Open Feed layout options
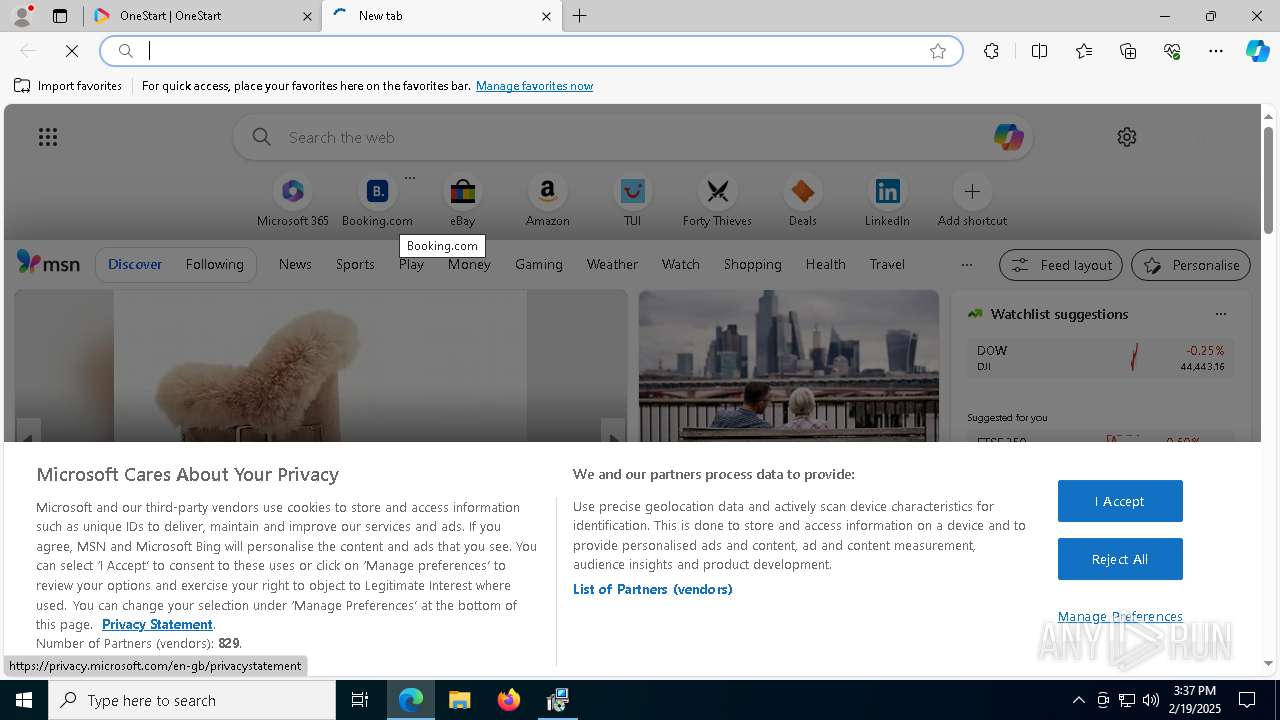The width and height of the screenshot is (1280, 720). [1061, 265]
